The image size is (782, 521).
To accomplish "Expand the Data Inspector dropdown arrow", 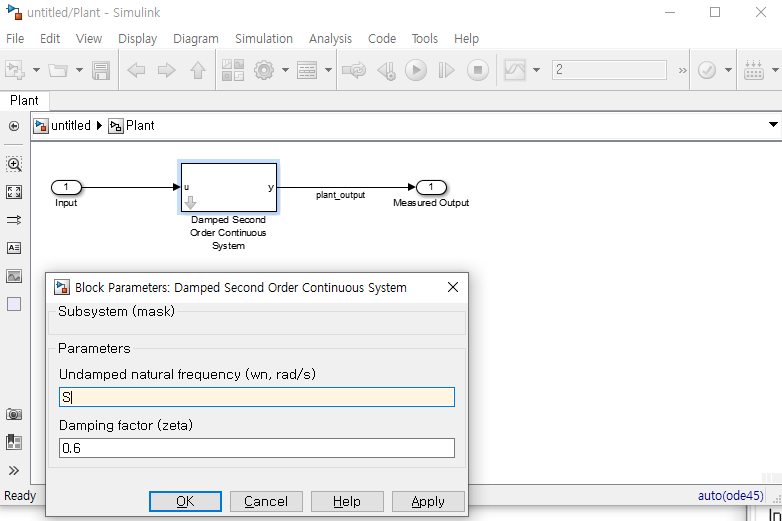I will click(537, 70).
